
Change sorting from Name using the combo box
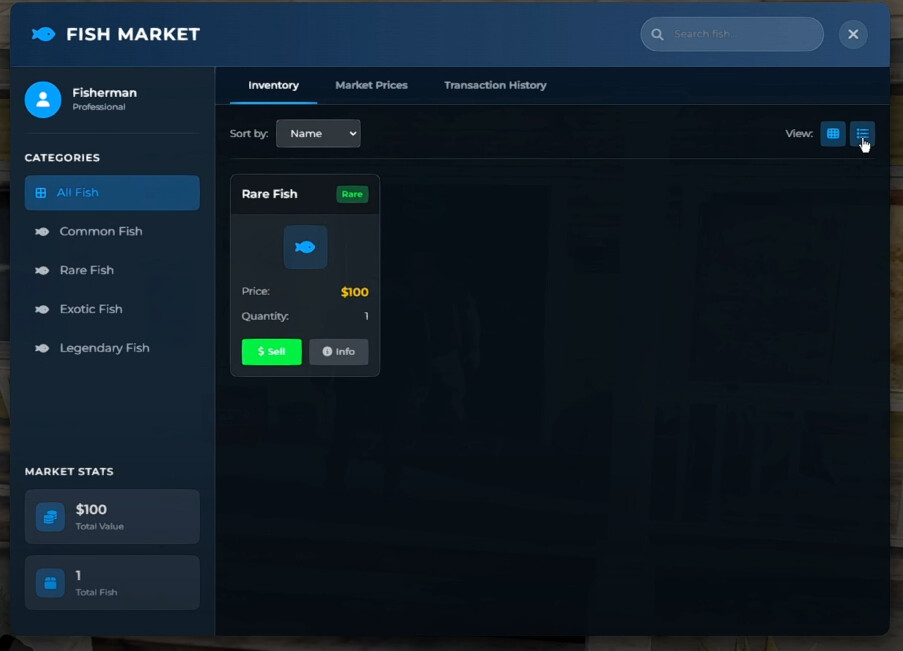pyautogui.click(x=318, y=133)
